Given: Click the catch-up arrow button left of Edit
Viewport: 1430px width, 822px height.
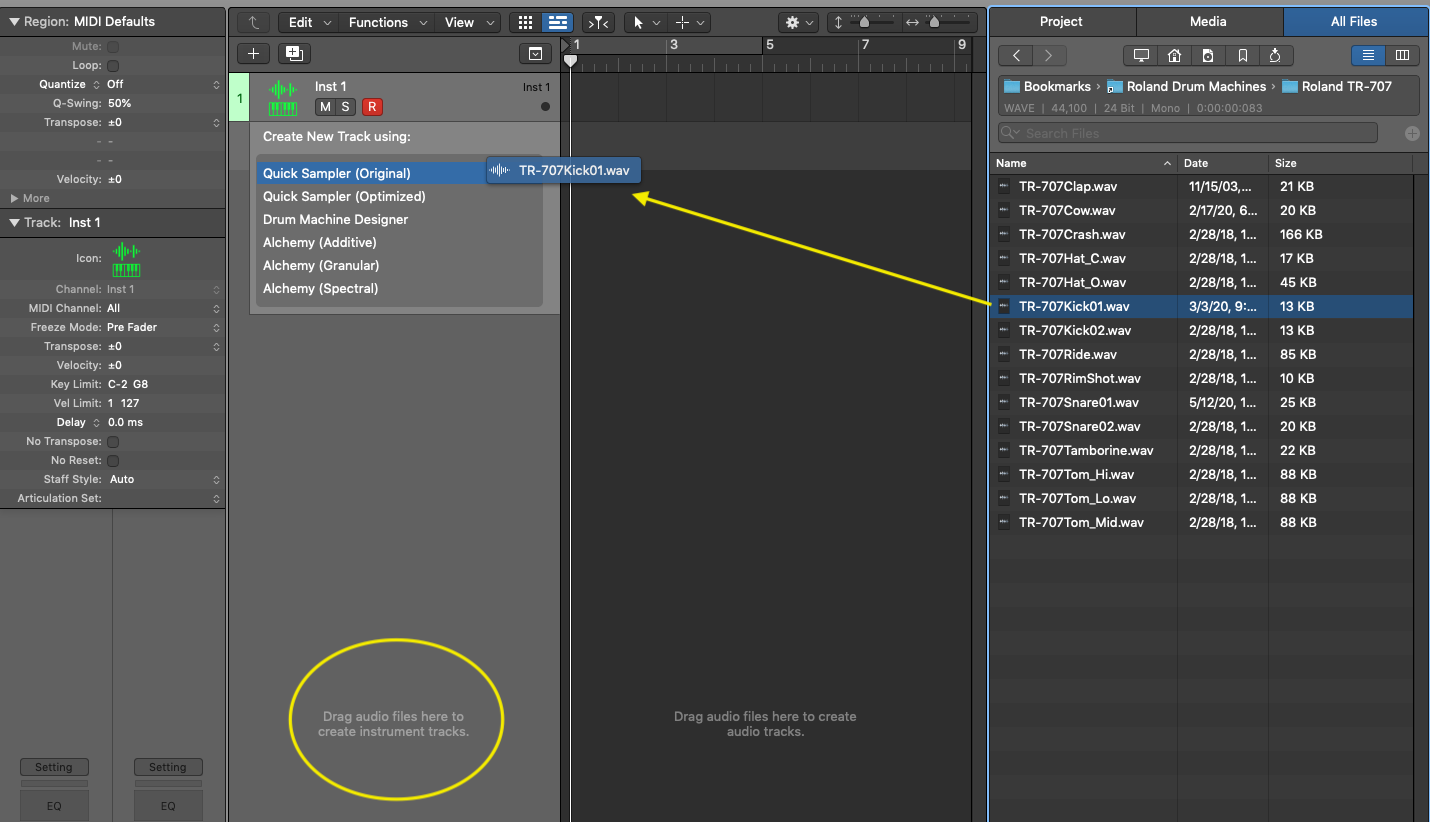Looking at the screenshot, I should pyautogui.click(x=254, y=22).
